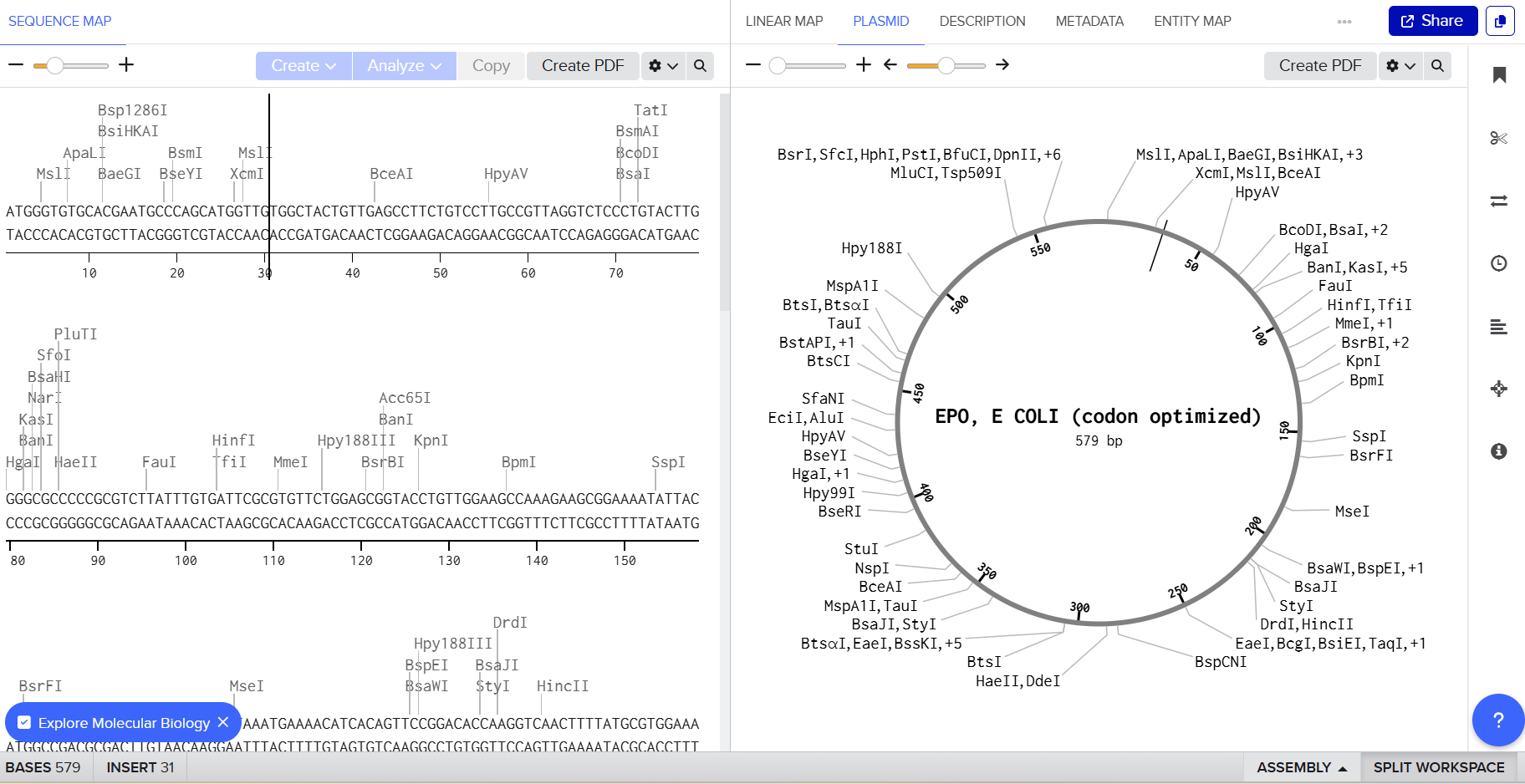
Task: Click the copy icon beside Share
Action: 1500,21
